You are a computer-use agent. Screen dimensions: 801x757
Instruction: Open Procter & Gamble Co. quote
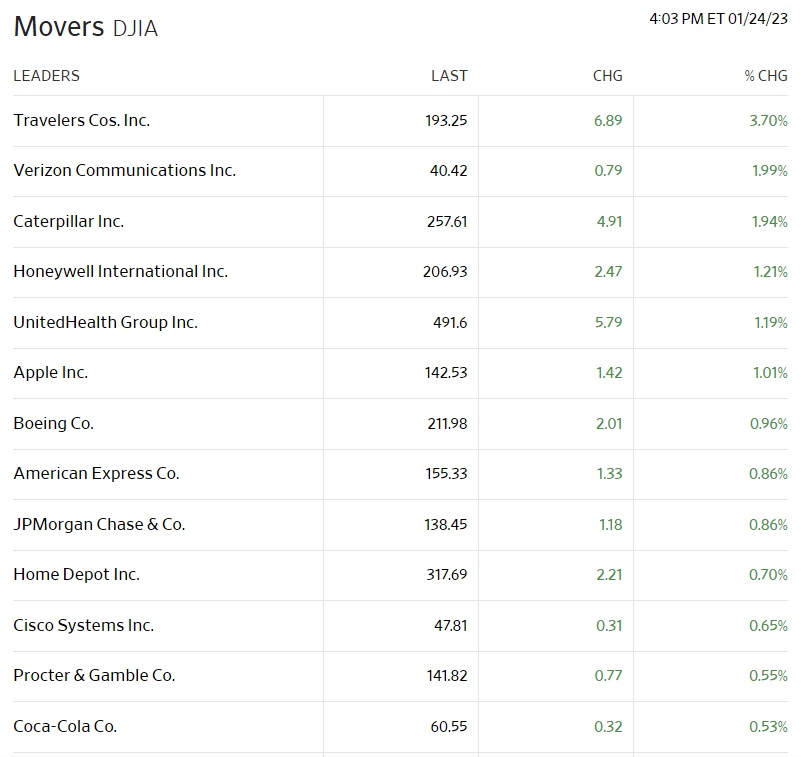(x=95, y=676)
